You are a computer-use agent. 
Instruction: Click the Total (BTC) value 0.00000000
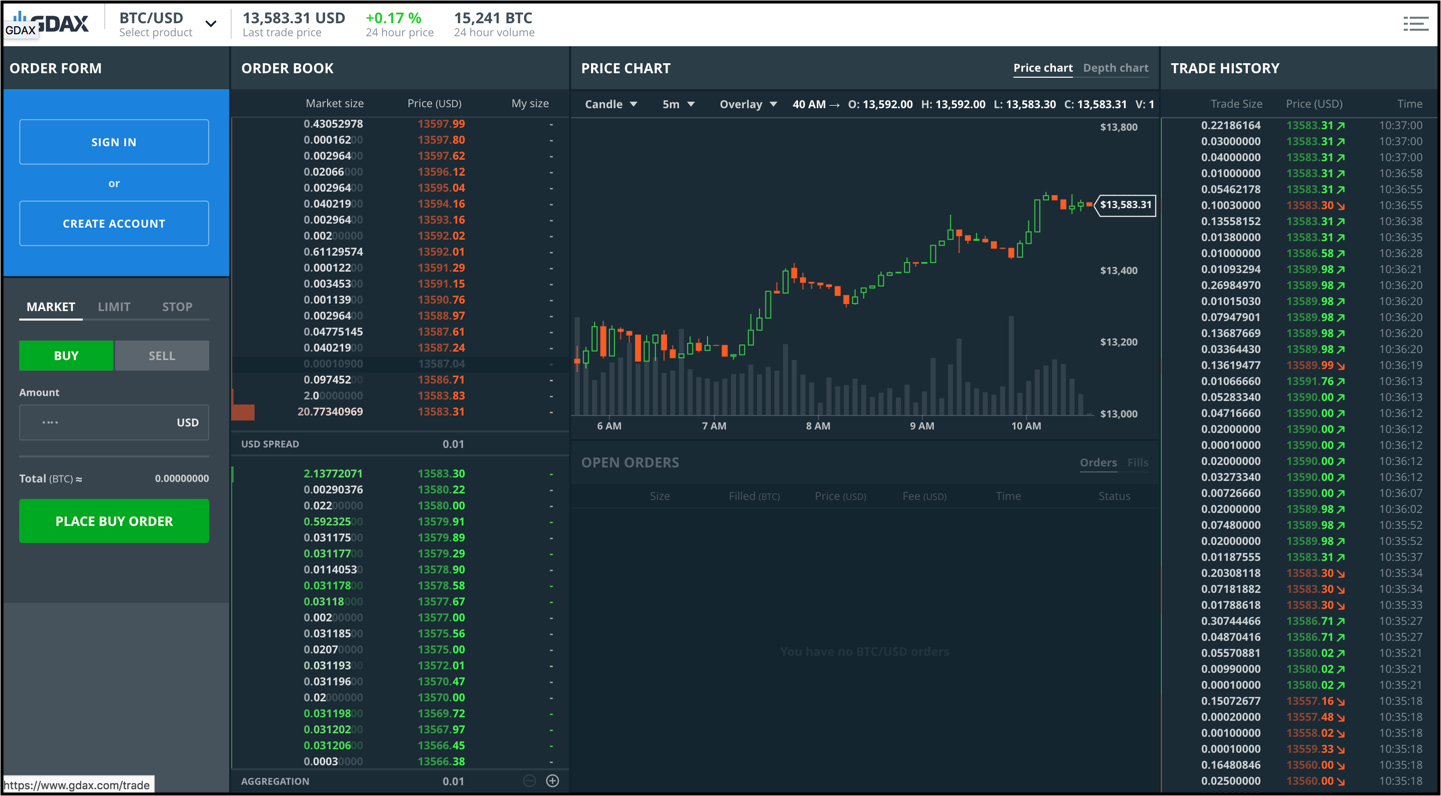[182, 479]
